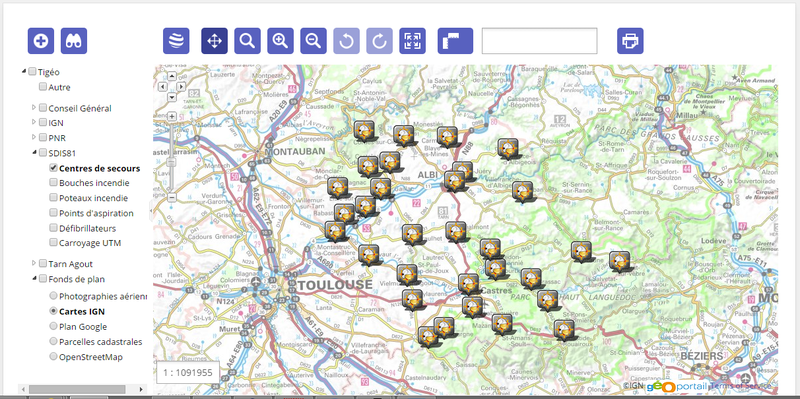Expand the Tarn Agout group
The width and height of the screenshot is (800, 399).
coord(34,263)
